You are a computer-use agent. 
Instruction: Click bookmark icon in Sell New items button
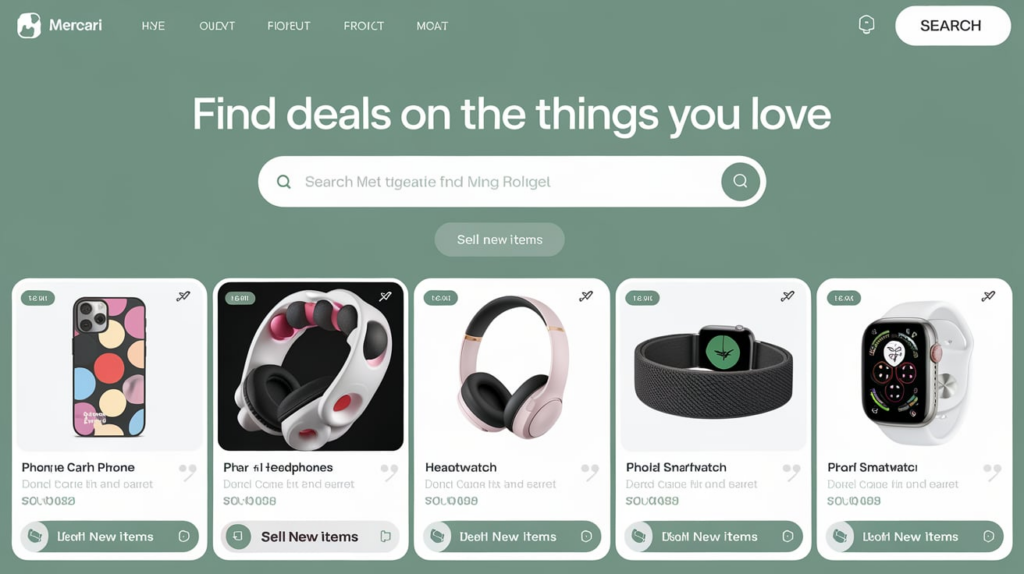(x=385, y=536)
